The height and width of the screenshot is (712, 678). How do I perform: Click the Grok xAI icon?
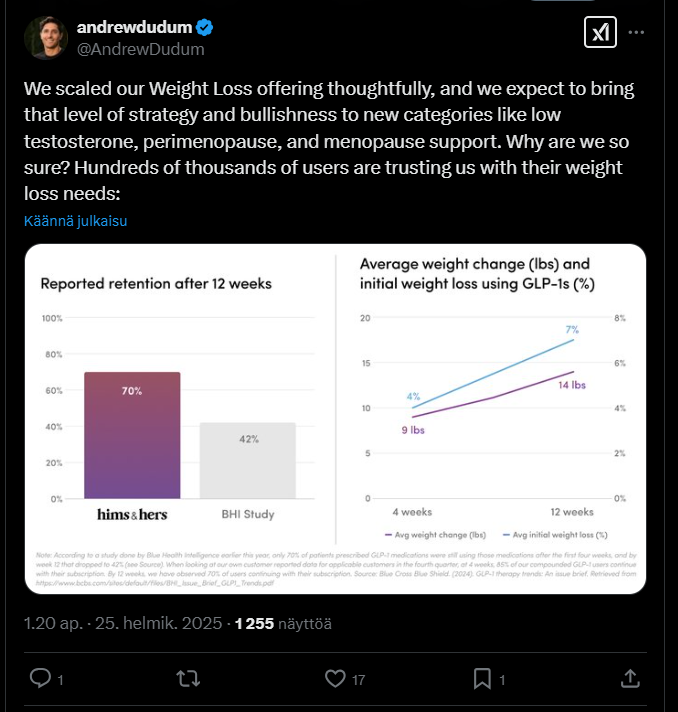tap(600, 32)
